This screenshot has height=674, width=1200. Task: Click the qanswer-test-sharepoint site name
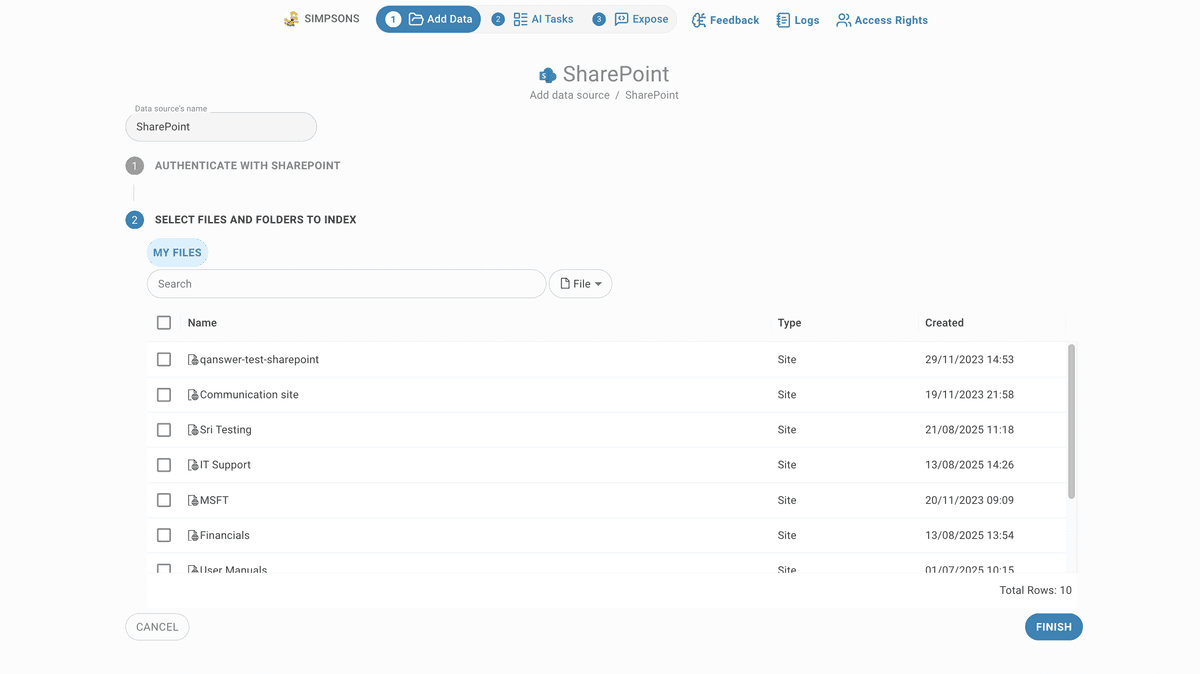point(259,359)
